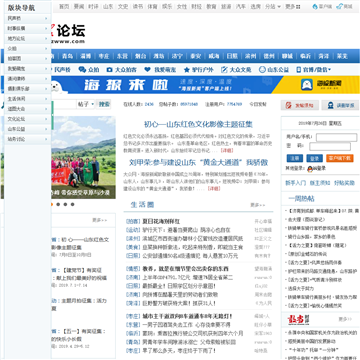
Task: Click the pencil-note icon for 大众文苑
Action: pos(224,70)
